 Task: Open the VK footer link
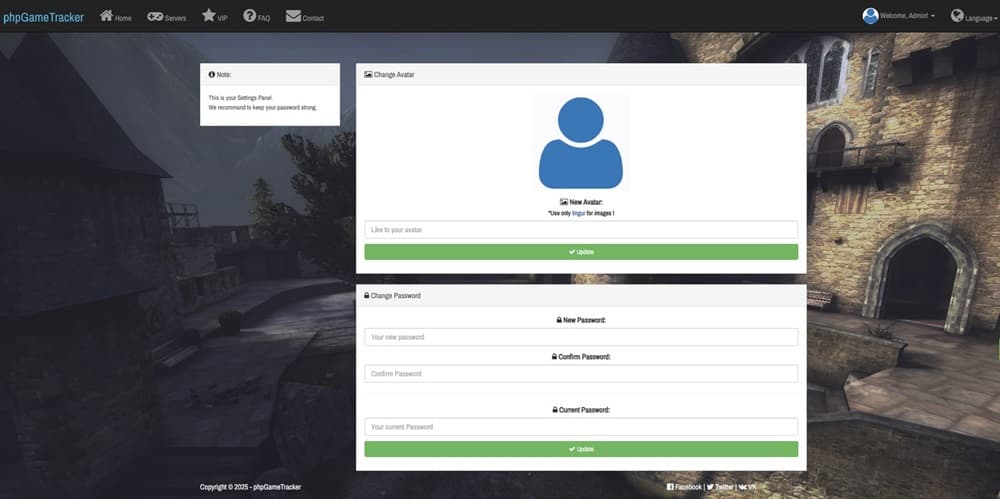pyautogui.click(x=752, y=487)
